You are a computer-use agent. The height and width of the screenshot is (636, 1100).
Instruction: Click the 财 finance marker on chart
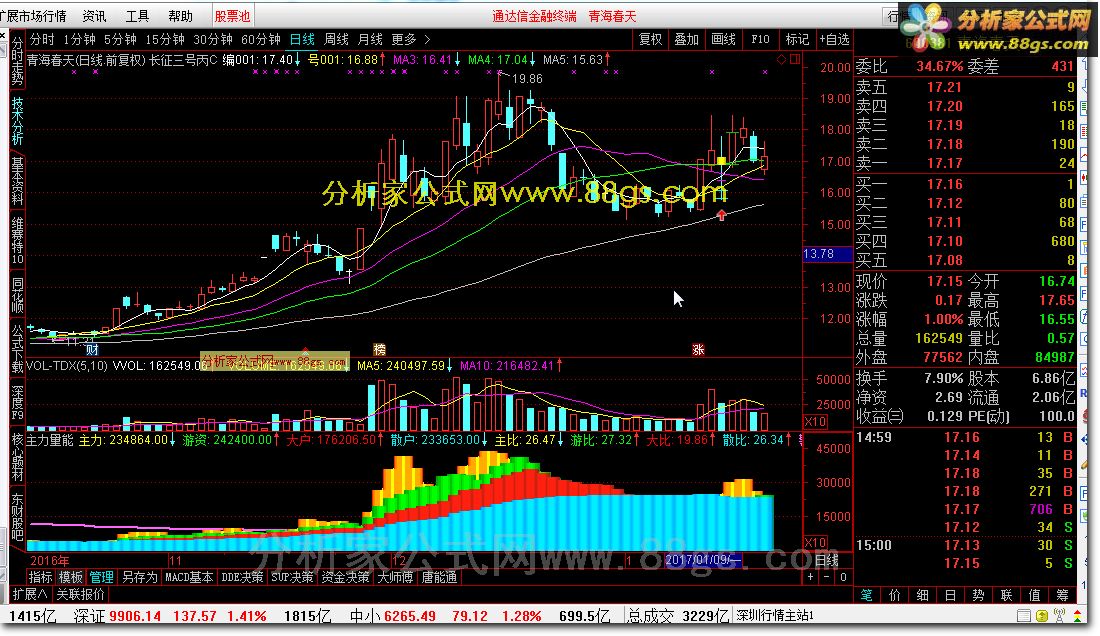click(91, 349)
